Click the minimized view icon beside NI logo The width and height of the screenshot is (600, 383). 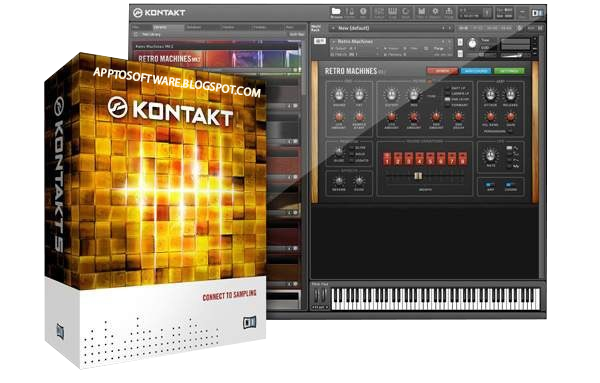522,13
